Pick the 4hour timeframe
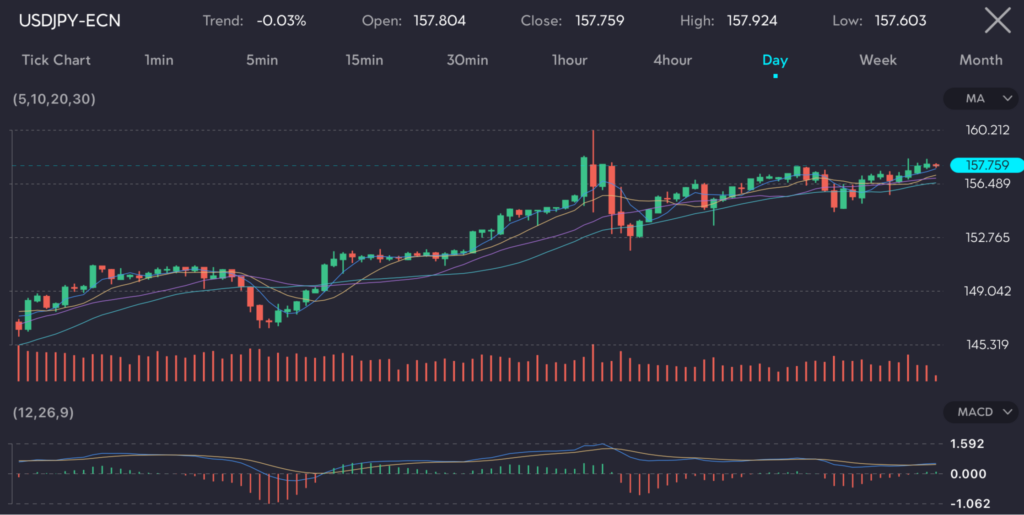This screenshot has width=1024, height=515. pyautogui.click(x=672, y=60)
